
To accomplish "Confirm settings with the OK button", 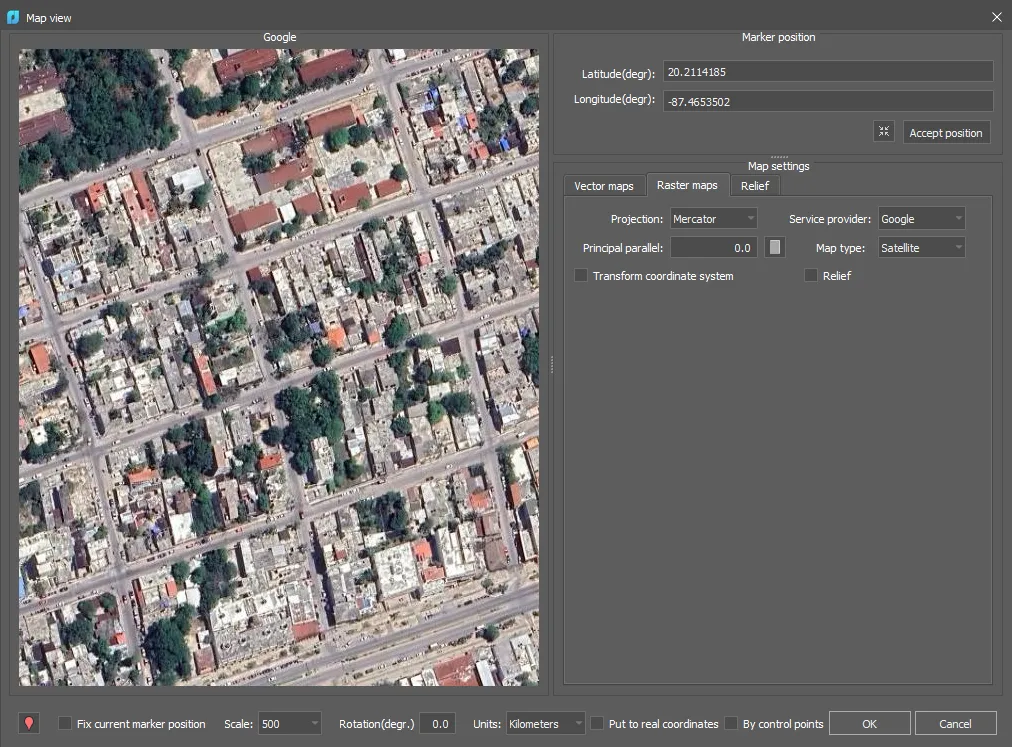I will coord(869,722).
